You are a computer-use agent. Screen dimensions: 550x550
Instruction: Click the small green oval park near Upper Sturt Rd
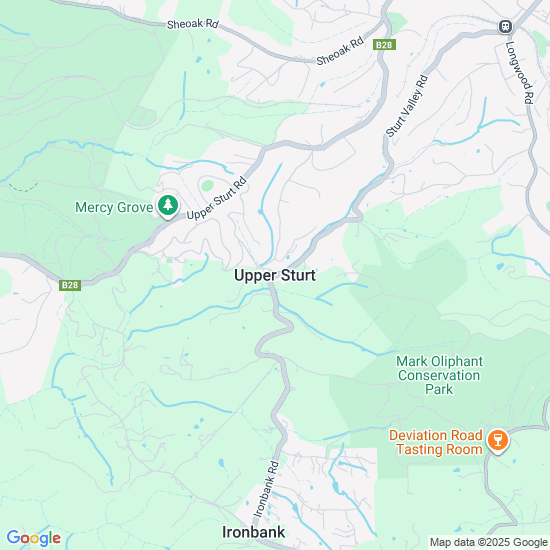pyautogui.click(x=207, y=186)
